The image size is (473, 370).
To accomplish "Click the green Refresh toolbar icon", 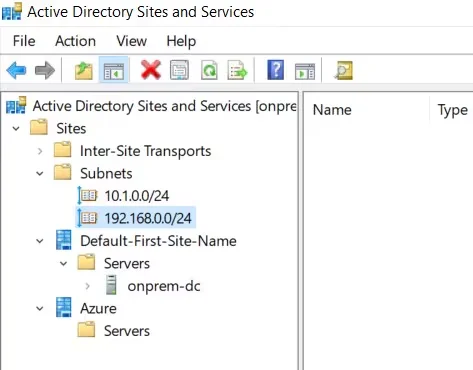I will [x=209, y=70].
